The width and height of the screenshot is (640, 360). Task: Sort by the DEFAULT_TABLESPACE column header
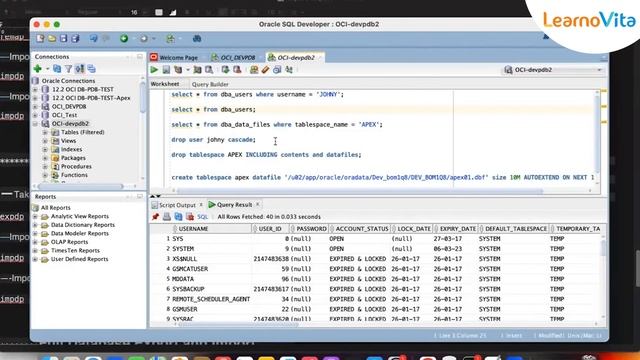tap(515, 229)
